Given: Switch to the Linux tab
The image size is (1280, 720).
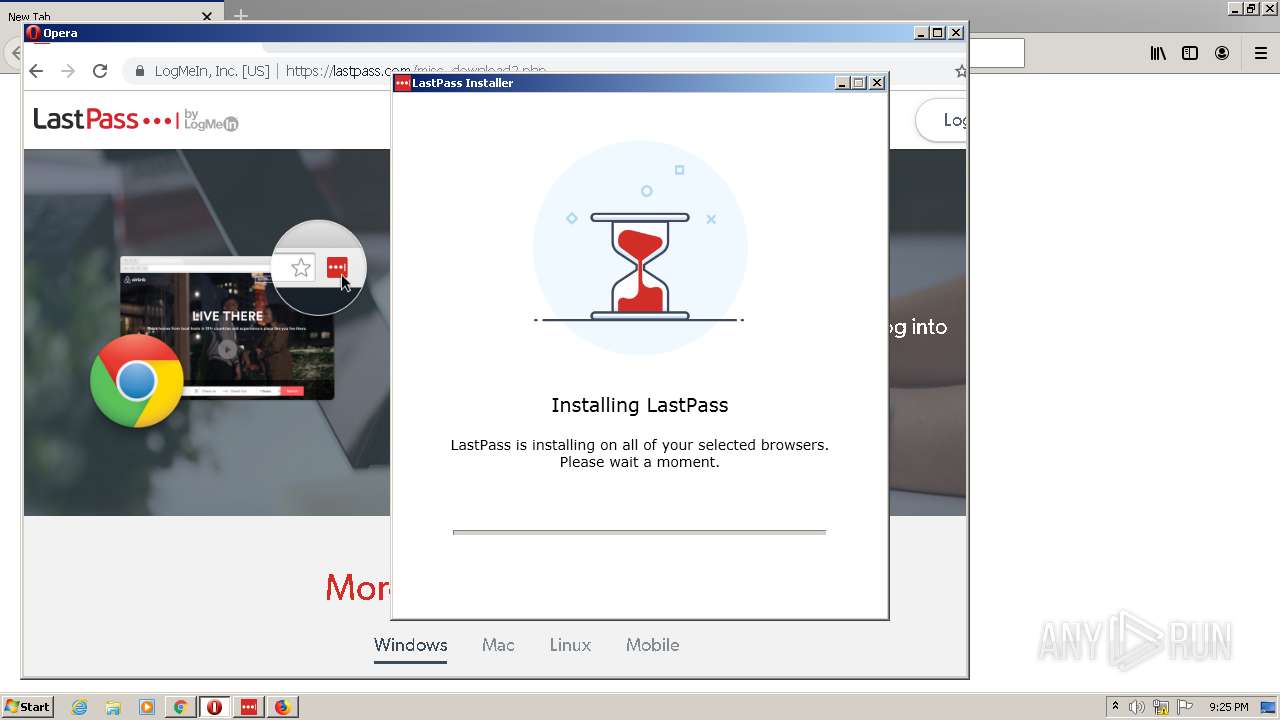Looking at the screenshot, I should pyautogui.click(x=570, y=645).
